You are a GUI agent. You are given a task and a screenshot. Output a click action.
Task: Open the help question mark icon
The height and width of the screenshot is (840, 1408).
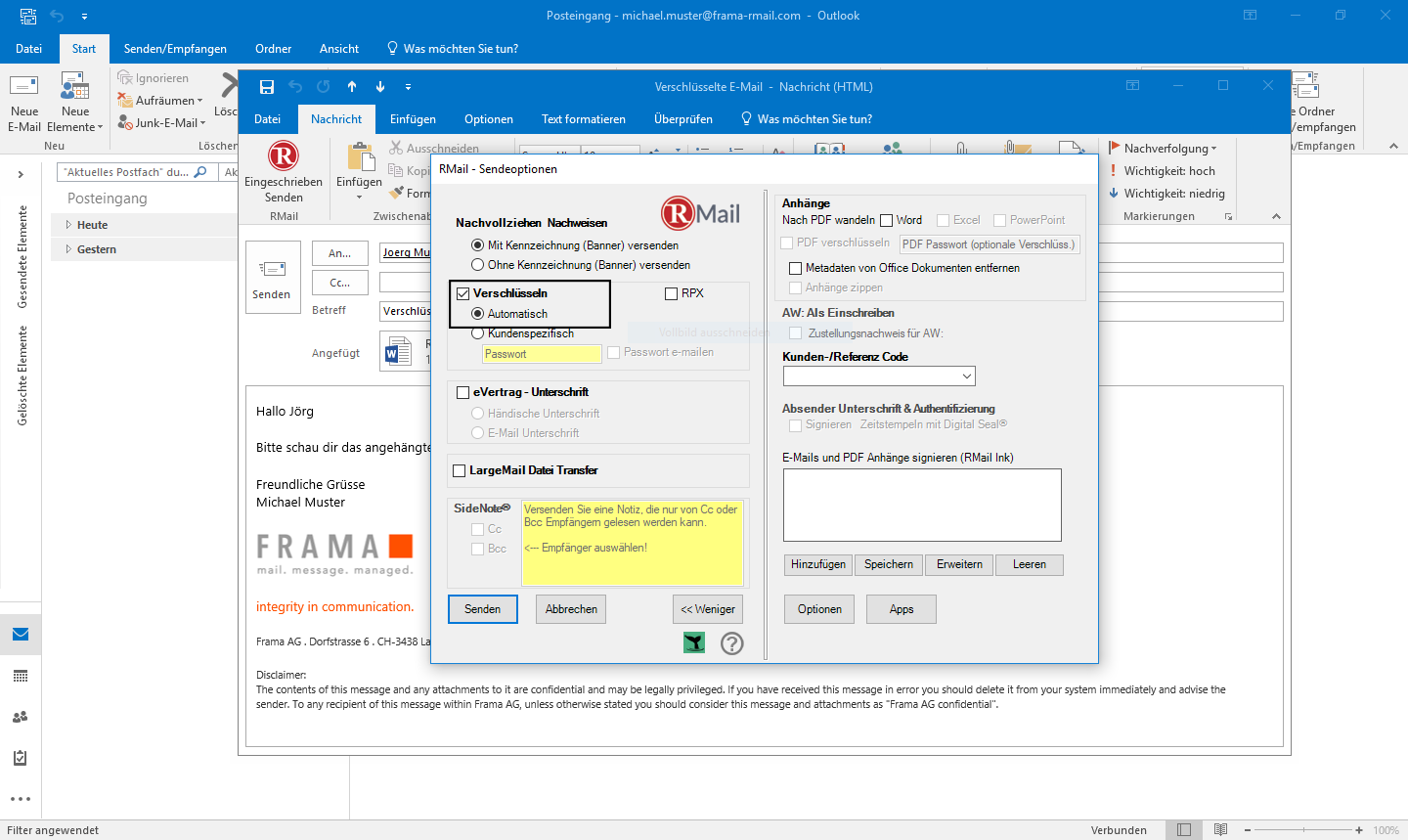tap(732, 642)
